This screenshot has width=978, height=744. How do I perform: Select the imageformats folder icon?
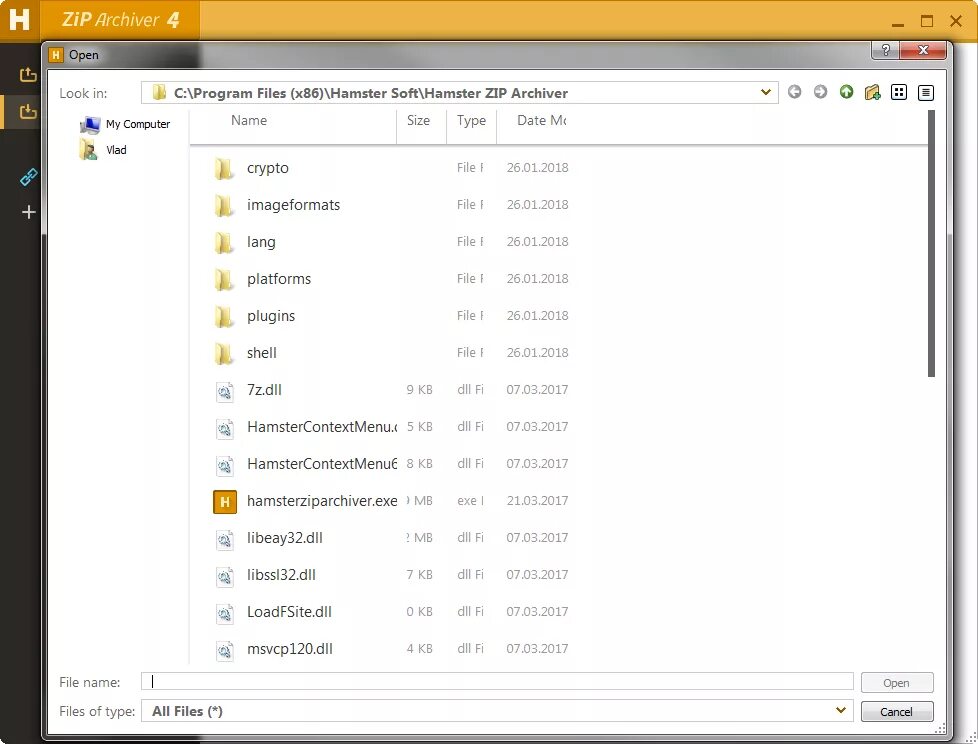(x=224, y=205)
